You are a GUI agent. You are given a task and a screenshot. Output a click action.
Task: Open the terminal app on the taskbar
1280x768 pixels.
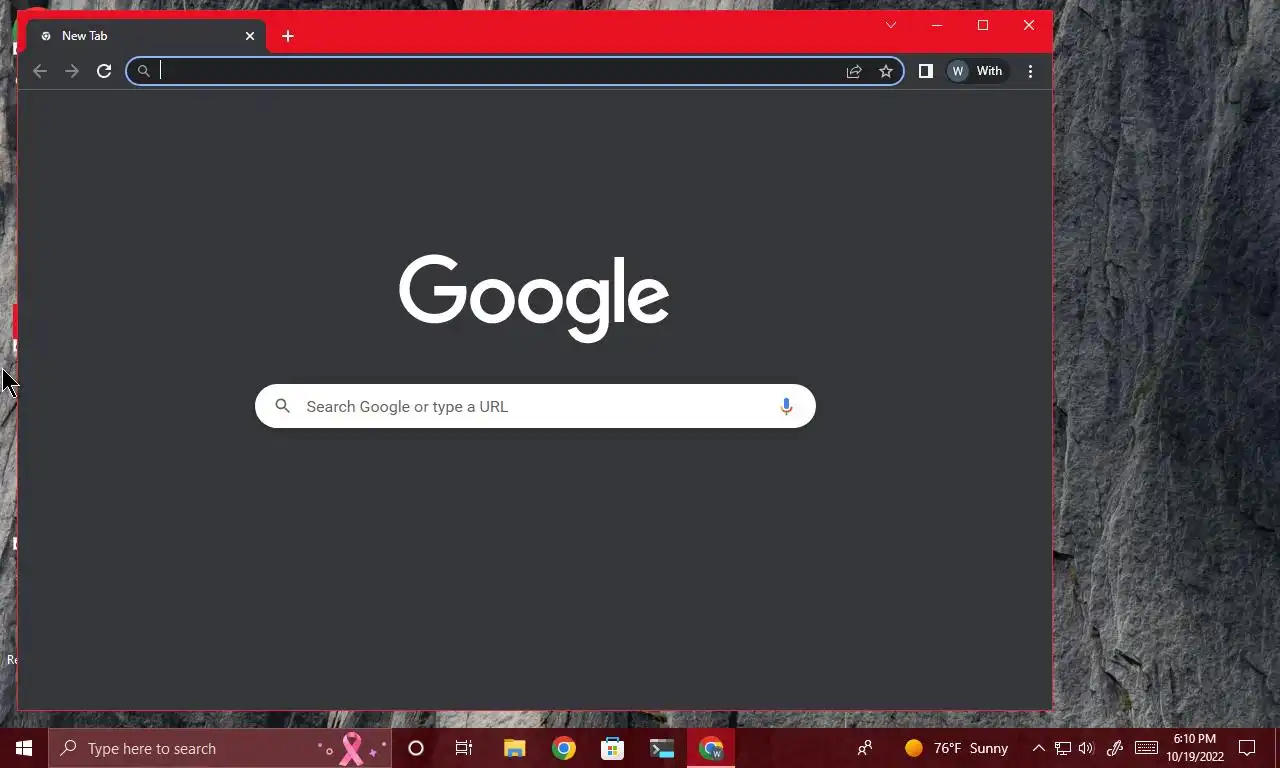pos(662,748)
